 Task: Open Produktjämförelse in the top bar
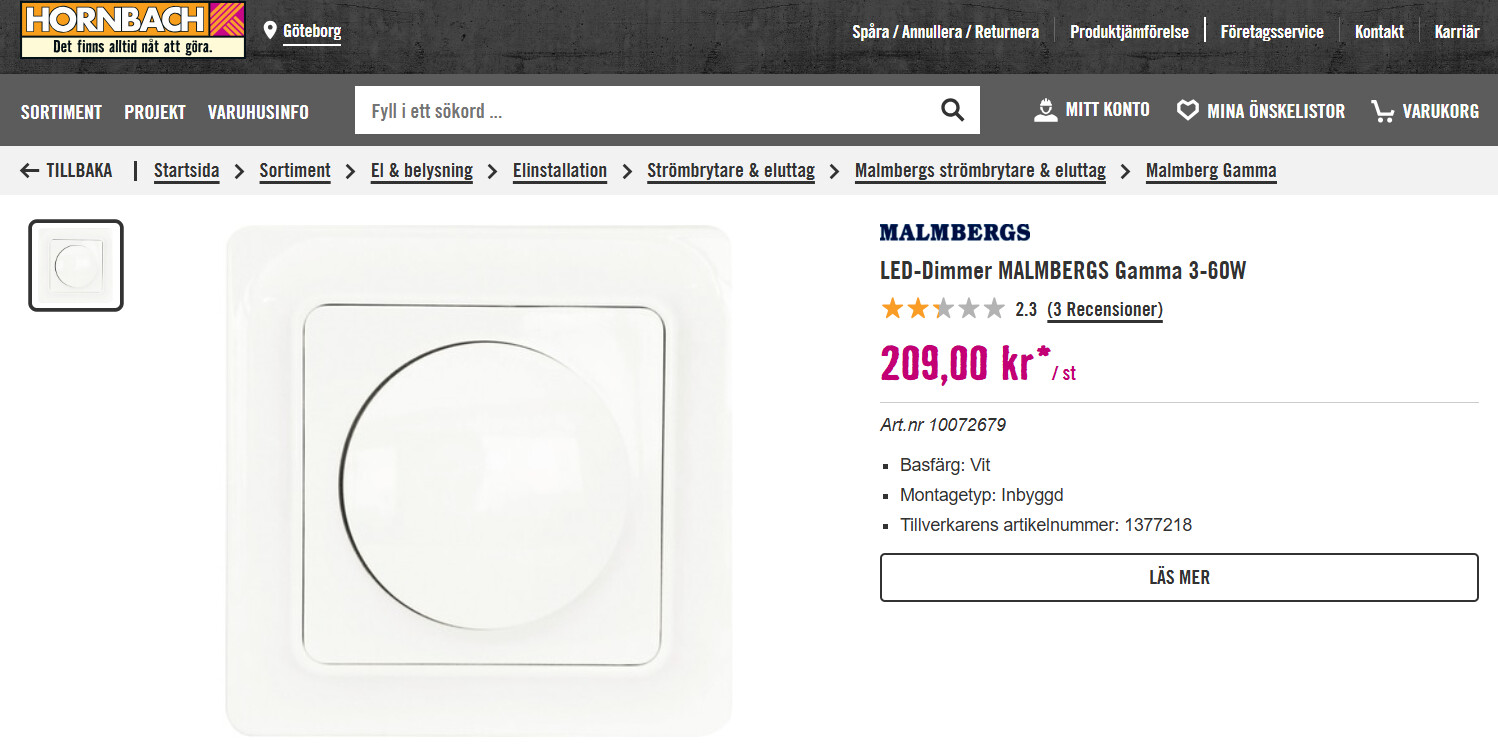(x=1129, y=32)
